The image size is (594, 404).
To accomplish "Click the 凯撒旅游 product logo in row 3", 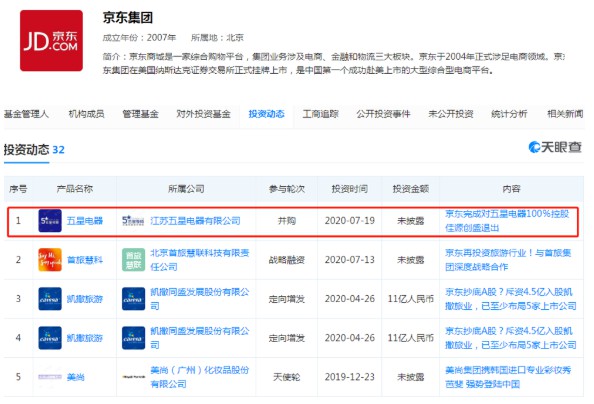I will pos(50,299).
